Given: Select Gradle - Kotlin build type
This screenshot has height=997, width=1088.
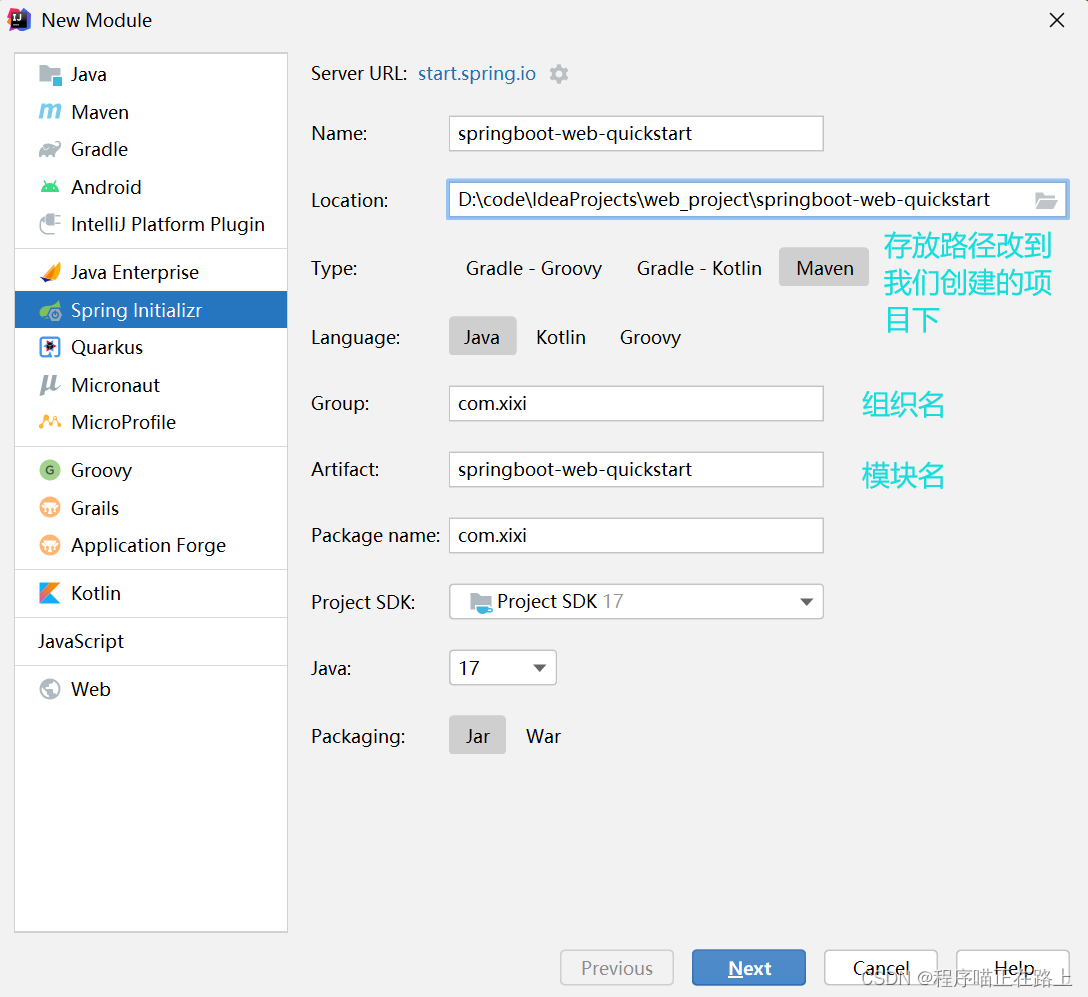Looking at the screenshot, I should (x=699, y=268).
